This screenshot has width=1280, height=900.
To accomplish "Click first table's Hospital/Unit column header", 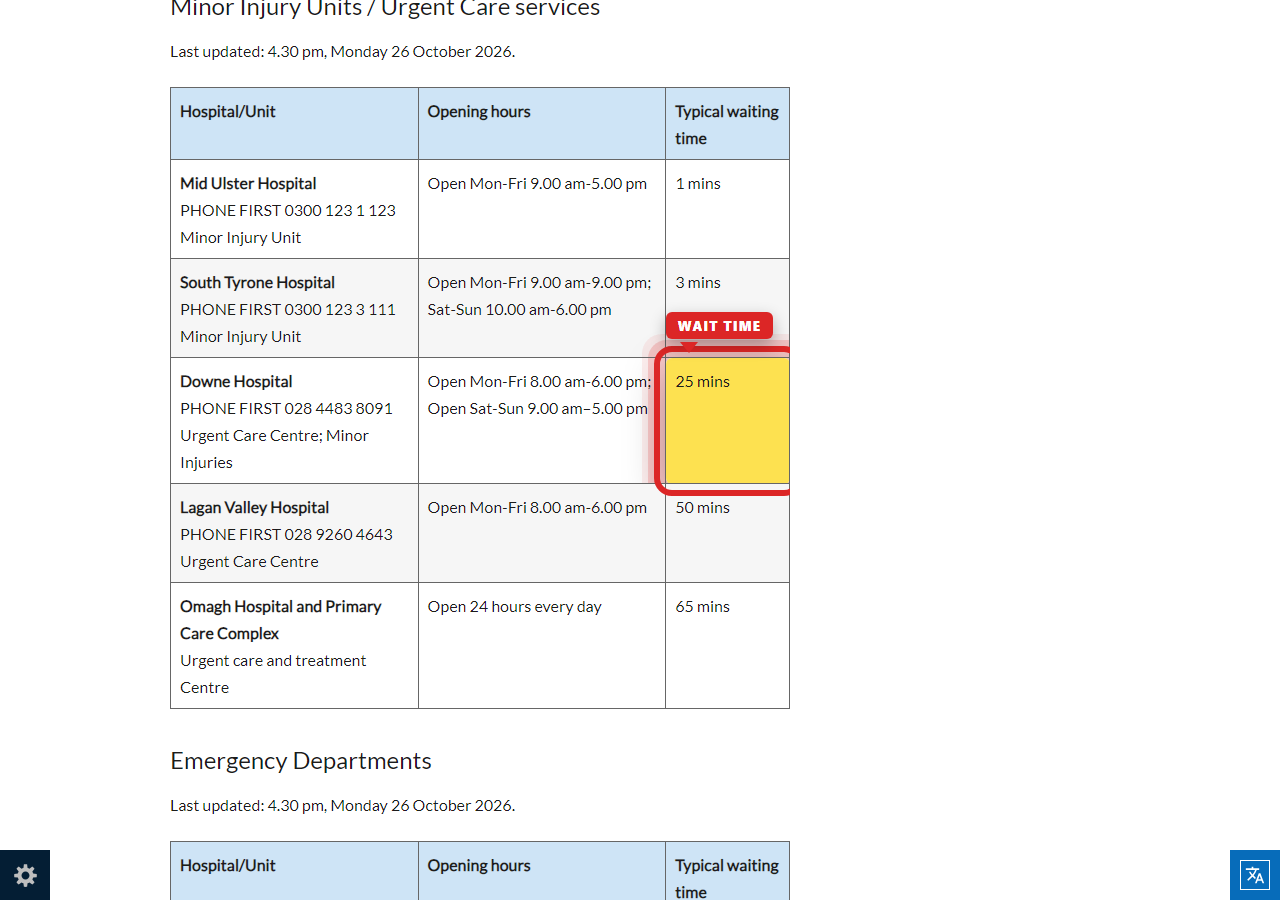I will [x=294, y=124].
